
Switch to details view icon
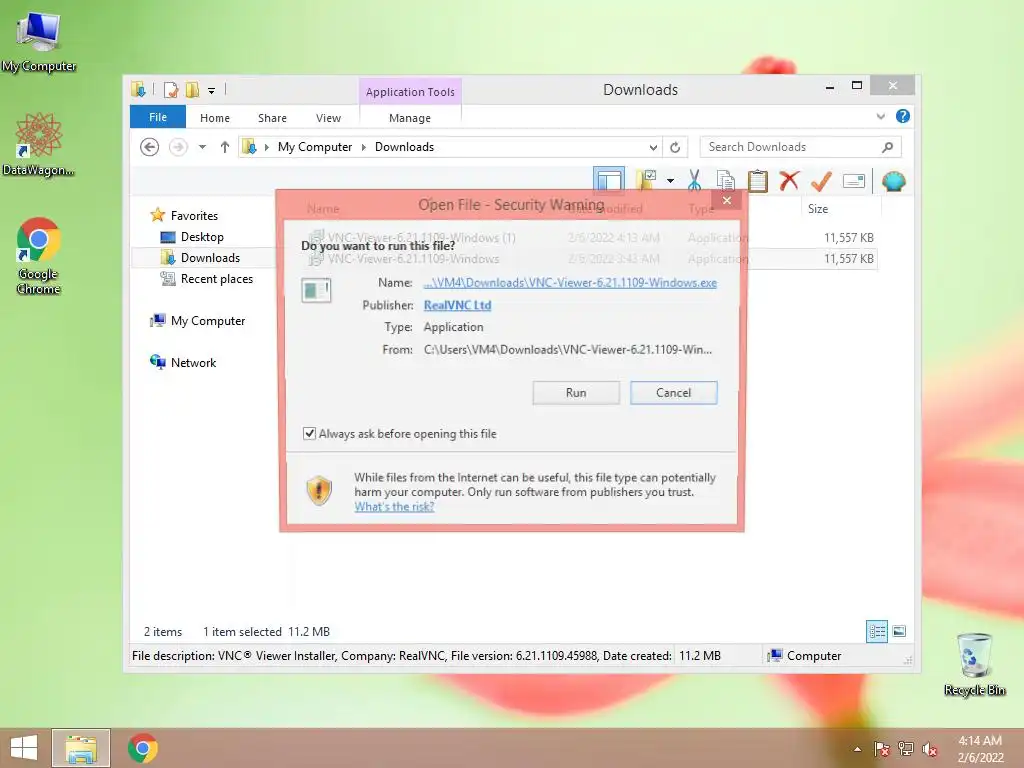pos(877,631)
